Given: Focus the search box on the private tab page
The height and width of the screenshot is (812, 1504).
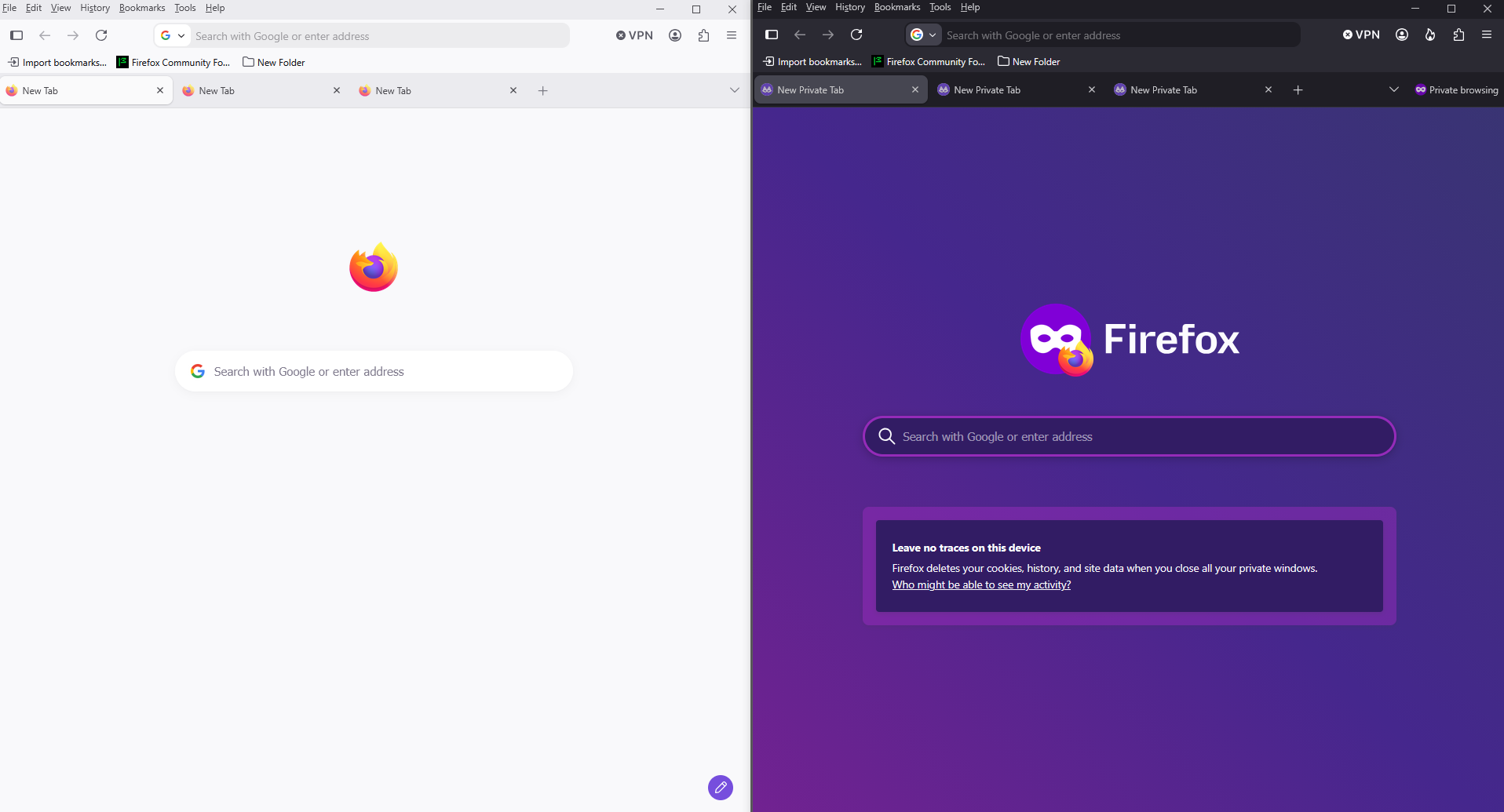Looking at the screenshot, I should pos(1129,436).
